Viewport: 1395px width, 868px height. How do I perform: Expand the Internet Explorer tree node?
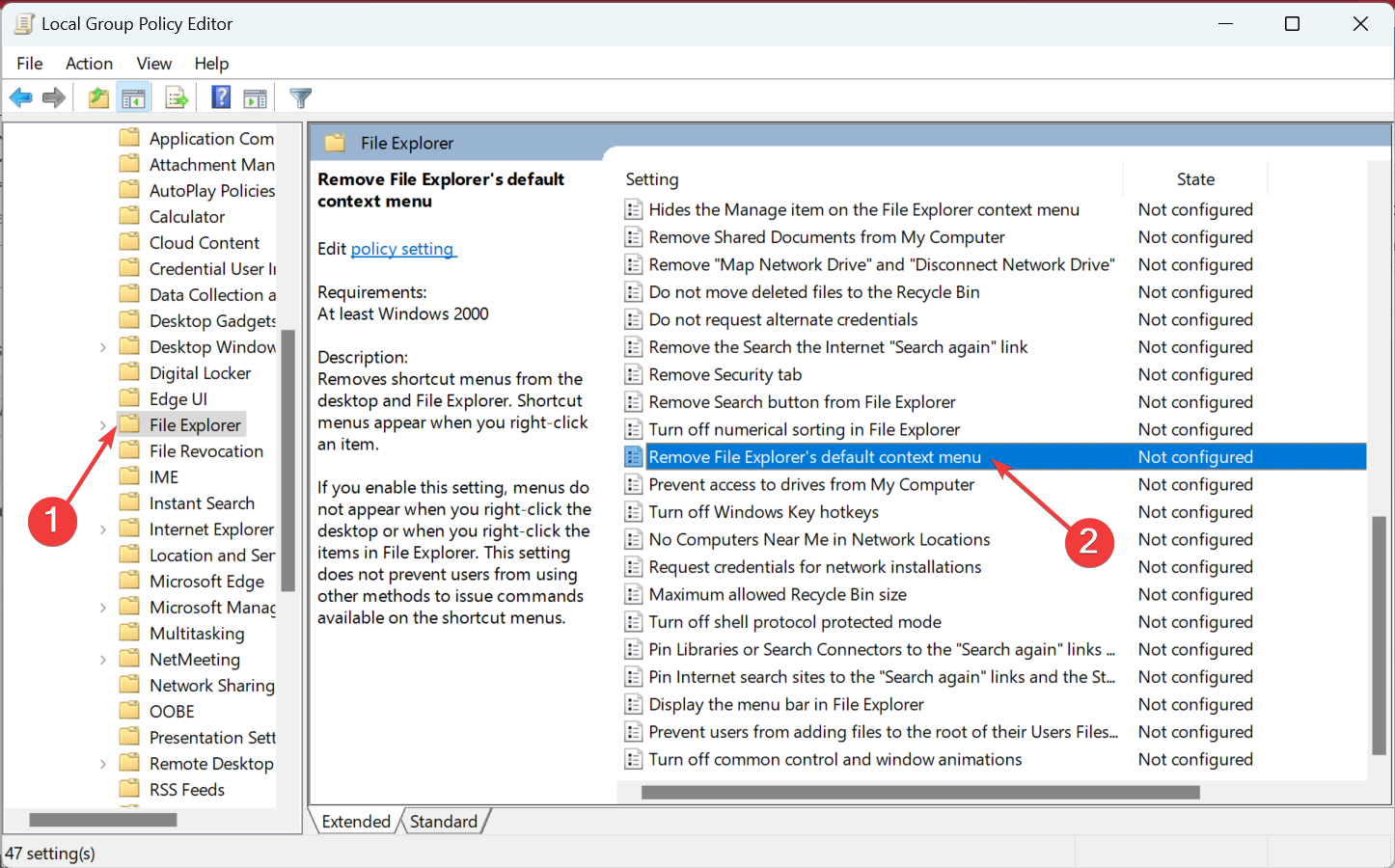[103, 529]
